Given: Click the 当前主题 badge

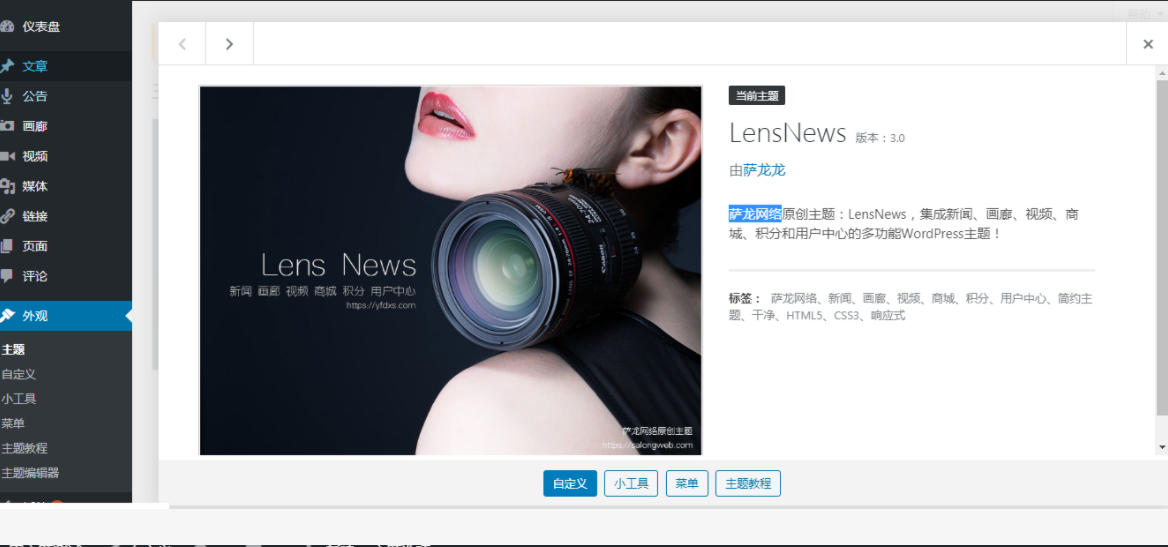Looking at the screenshot, I should pyautogui.click(x=757, y=95).
